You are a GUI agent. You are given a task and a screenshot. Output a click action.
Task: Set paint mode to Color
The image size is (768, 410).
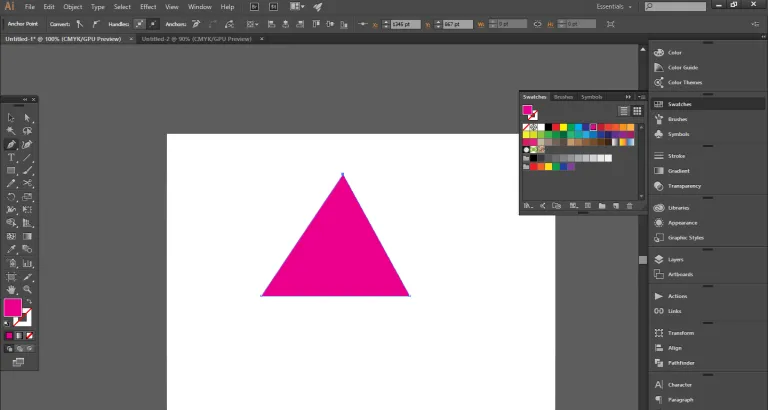[9, 336]
